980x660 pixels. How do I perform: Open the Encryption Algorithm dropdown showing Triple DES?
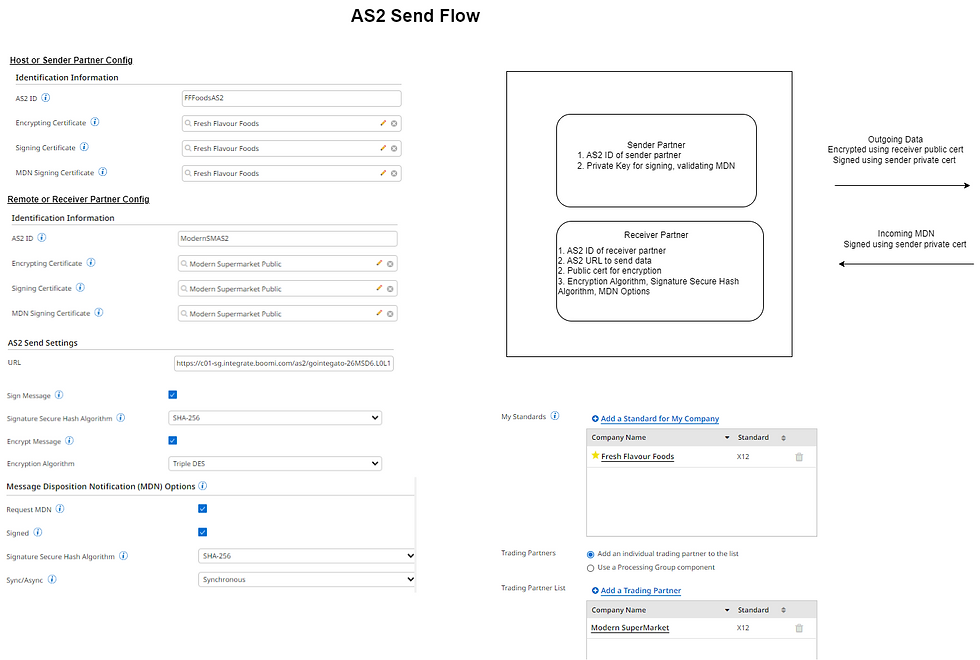click(275, 464)
